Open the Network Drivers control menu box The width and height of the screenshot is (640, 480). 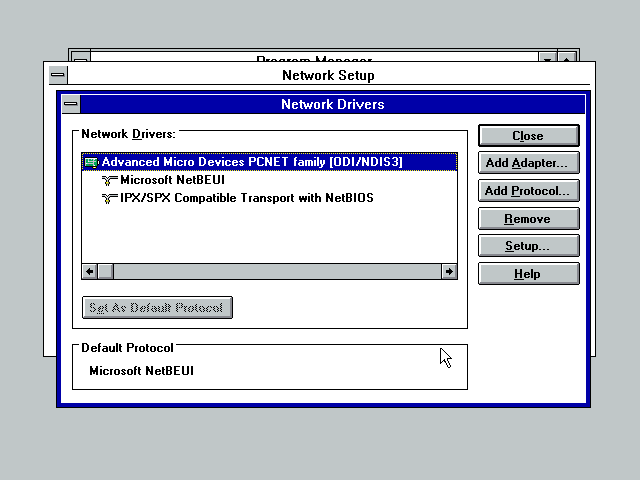click(x=71, y=104)
